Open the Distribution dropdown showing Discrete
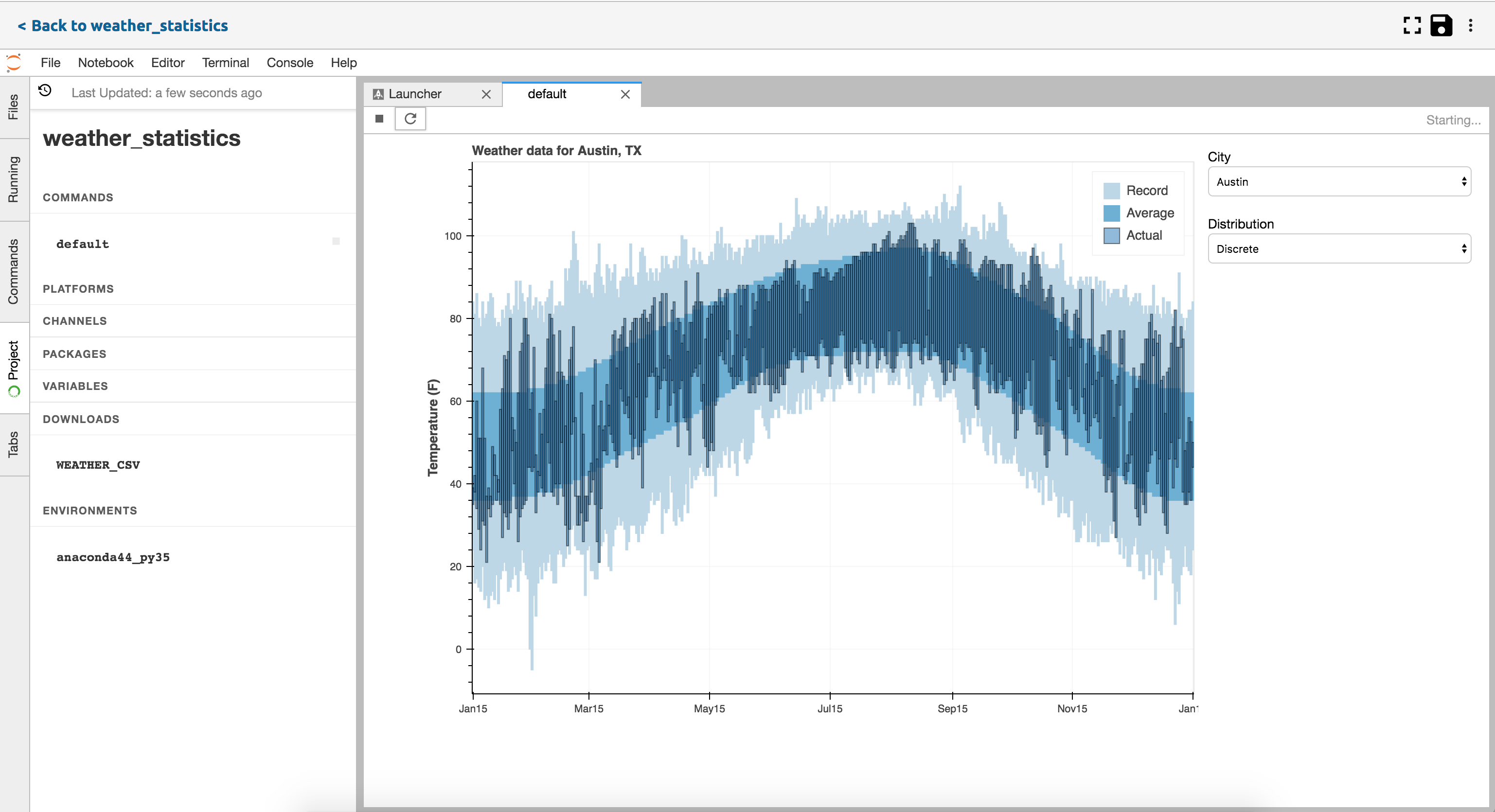Screen dimensions: 1495x812 pyautogui.click(x=1339, y=249)
